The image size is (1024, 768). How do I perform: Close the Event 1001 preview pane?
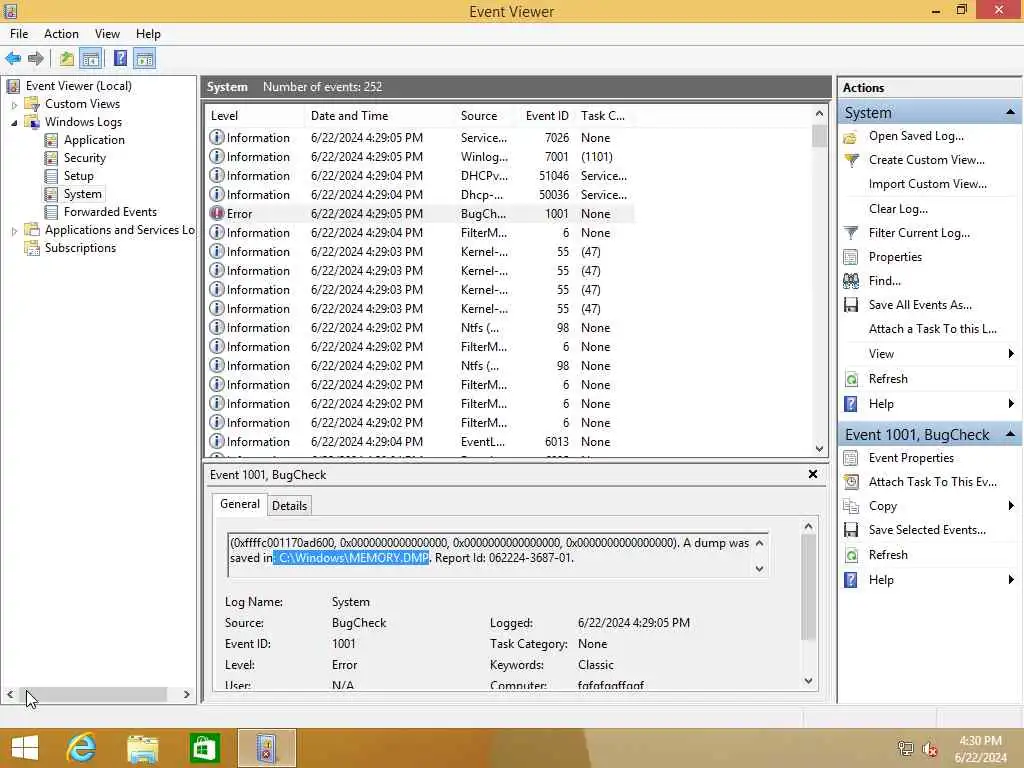[x=813, y=475]
